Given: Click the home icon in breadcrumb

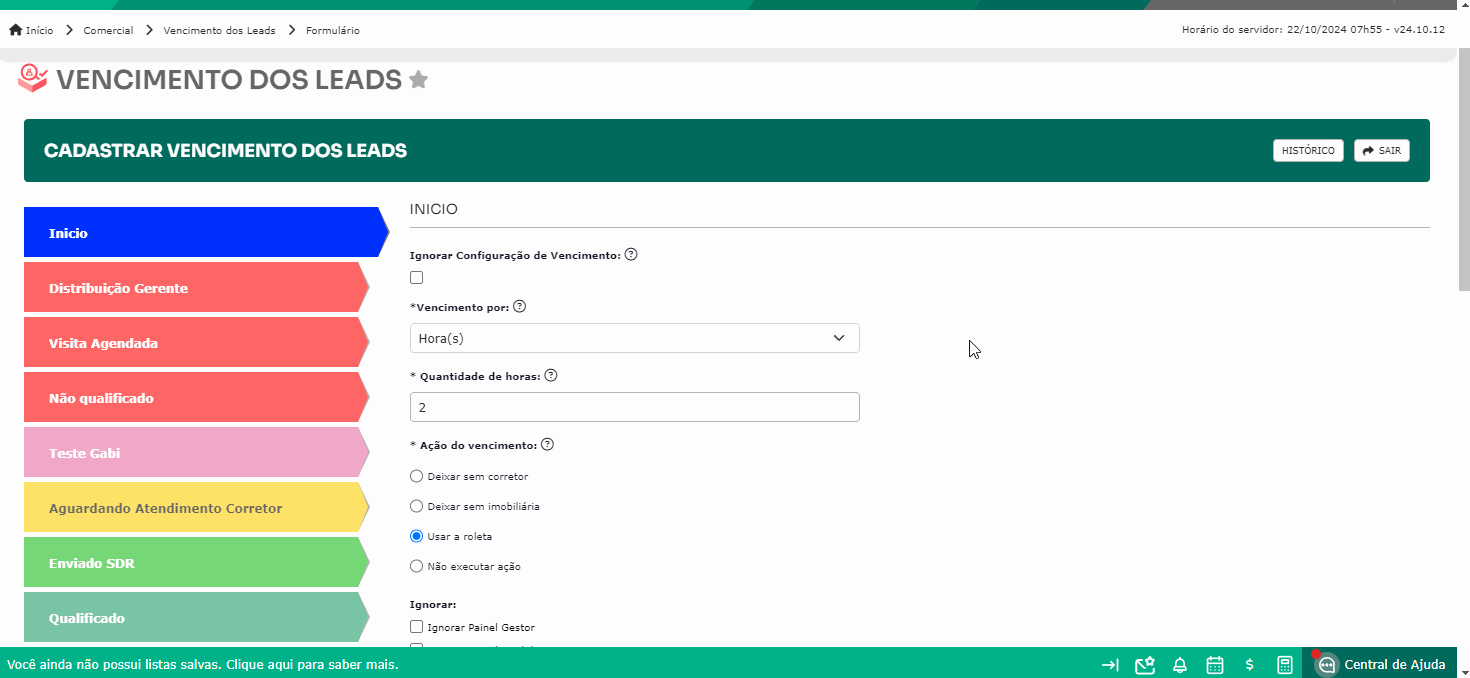Looking at the screenshot, I should click(16, 30).
